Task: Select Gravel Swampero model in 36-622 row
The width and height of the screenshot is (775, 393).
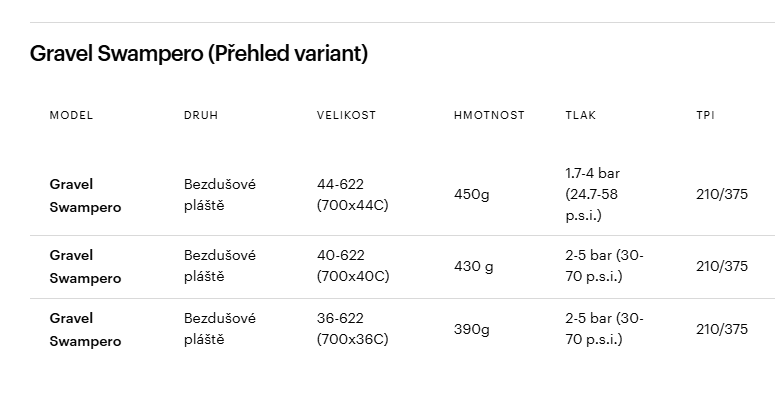Action: click(85, 329)
